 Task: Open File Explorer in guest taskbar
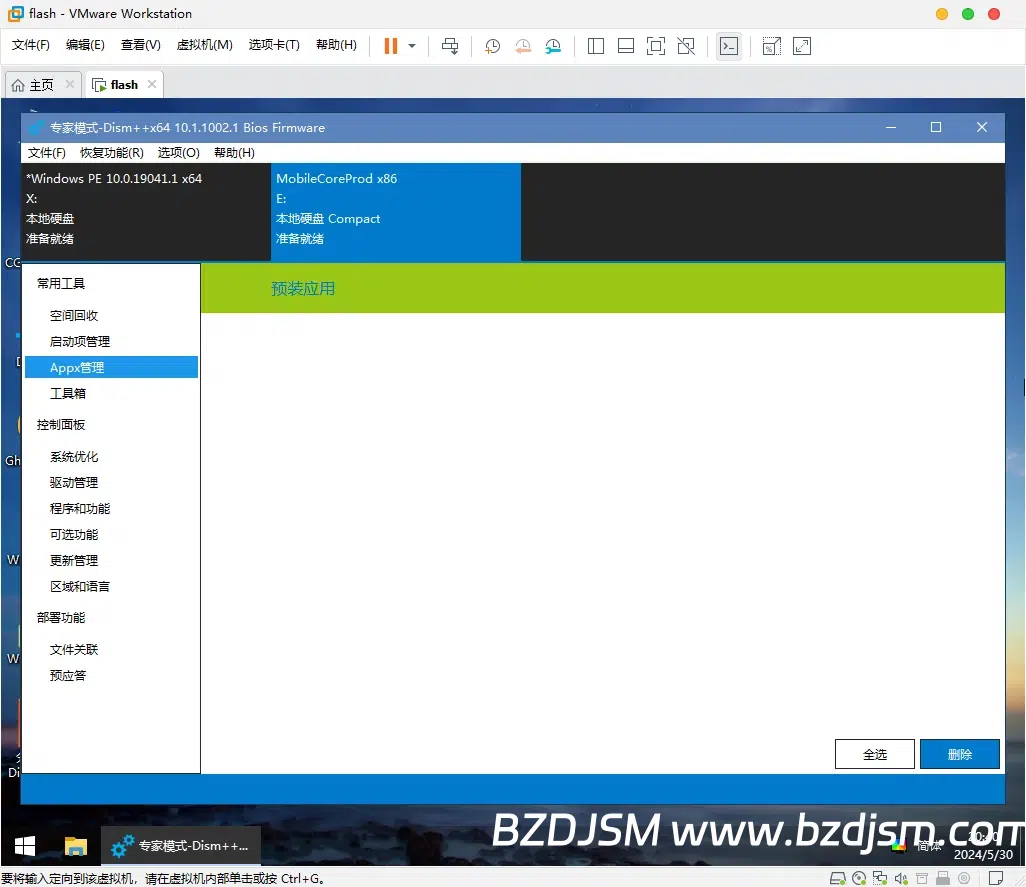76,846
